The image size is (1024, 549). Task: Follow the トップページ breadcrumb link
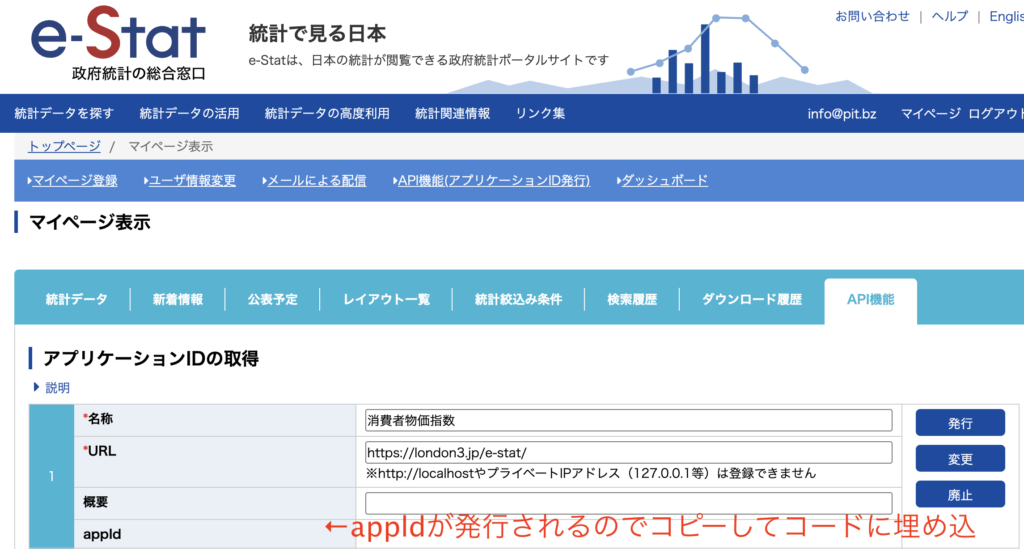(x=64, y=147)
